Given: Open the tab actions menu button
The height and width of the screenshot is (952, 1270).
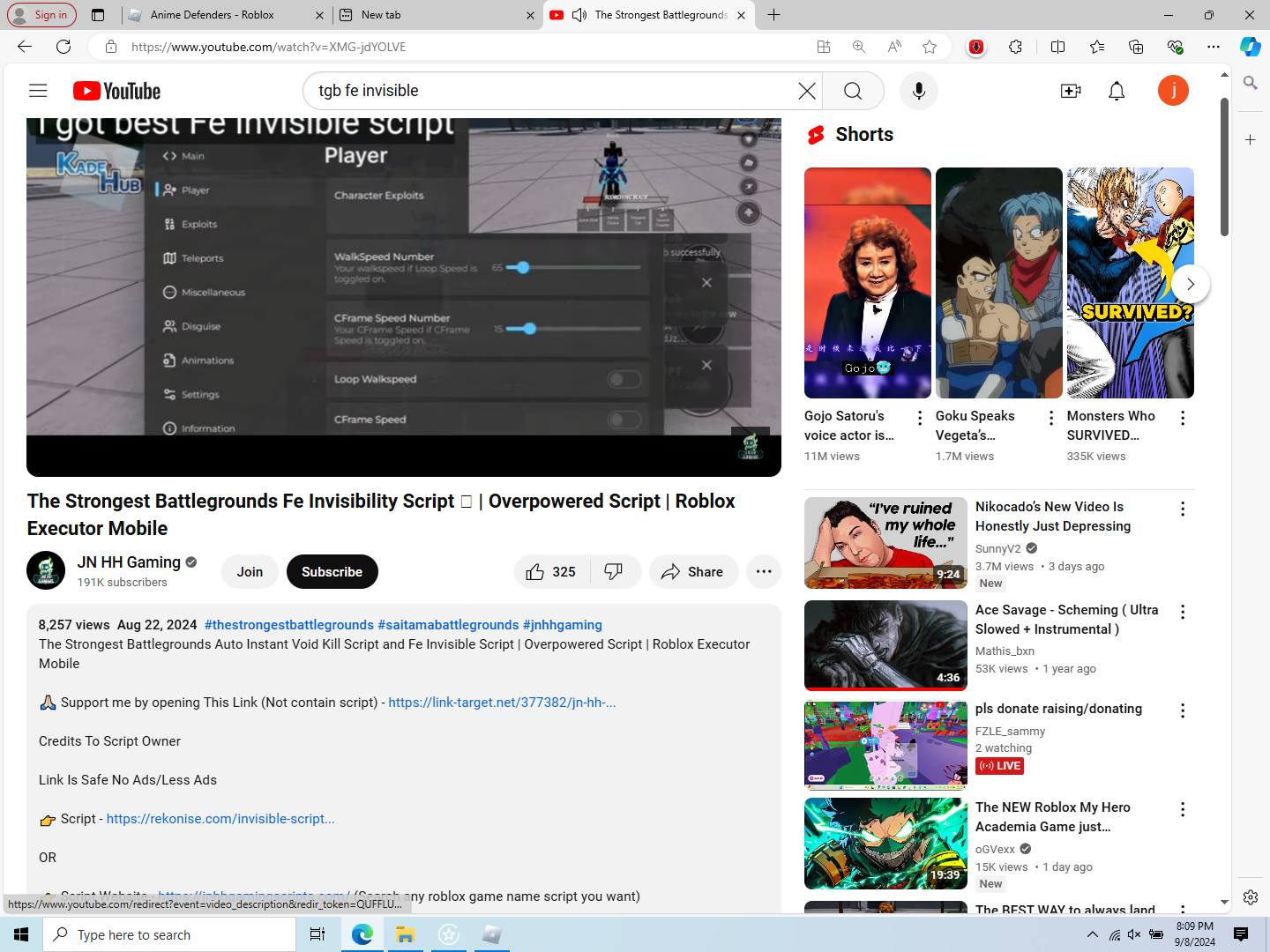Looking at the screenshot, I should pos(98,15).
